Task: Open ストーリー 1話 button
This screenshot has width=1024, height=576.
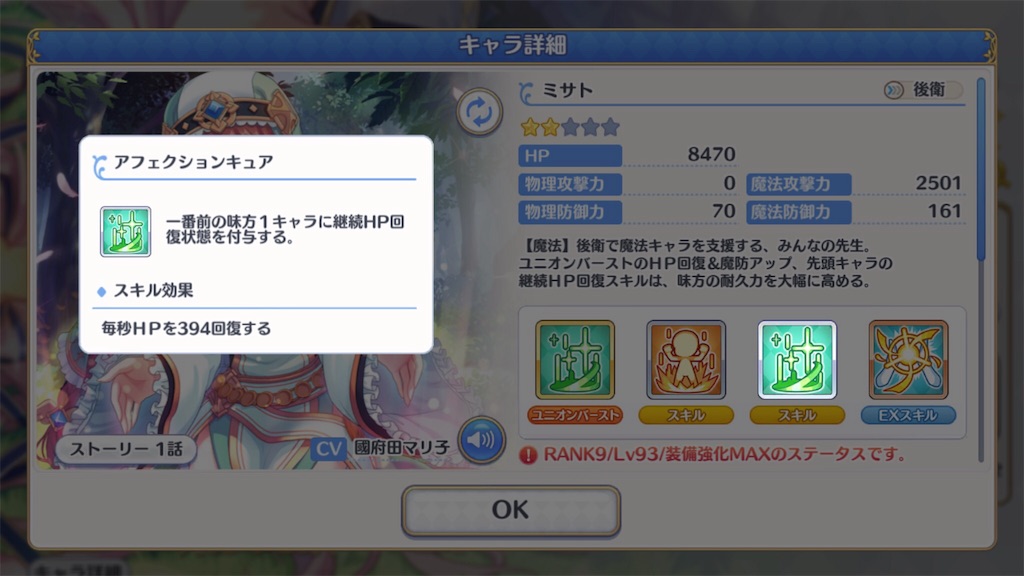Action: pyautogui.click(x=126, y=449)
